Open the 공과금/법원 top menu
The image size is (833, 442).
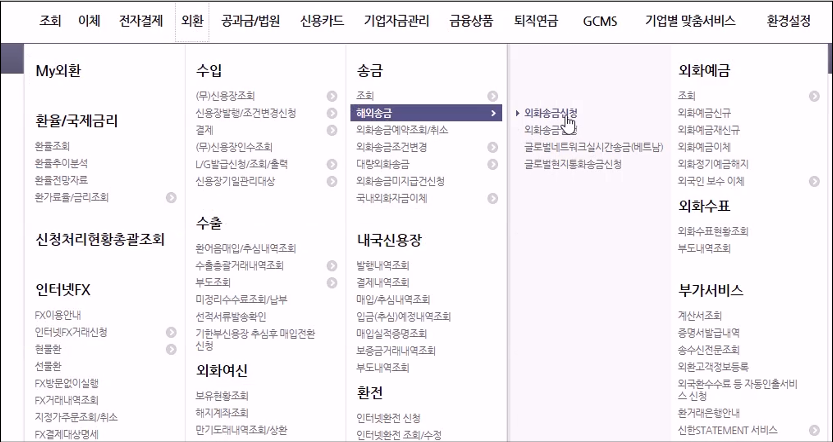(251, 21)
